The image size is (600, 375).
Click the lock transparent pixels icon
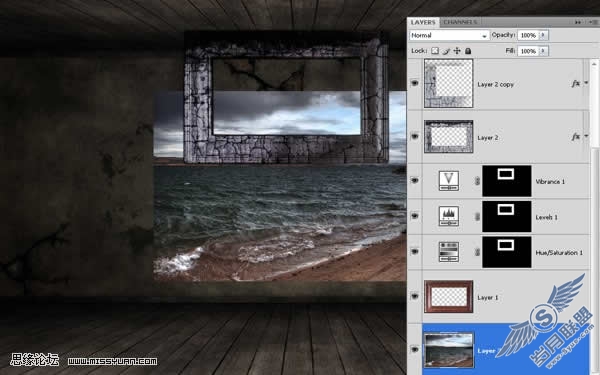point(435,51)
